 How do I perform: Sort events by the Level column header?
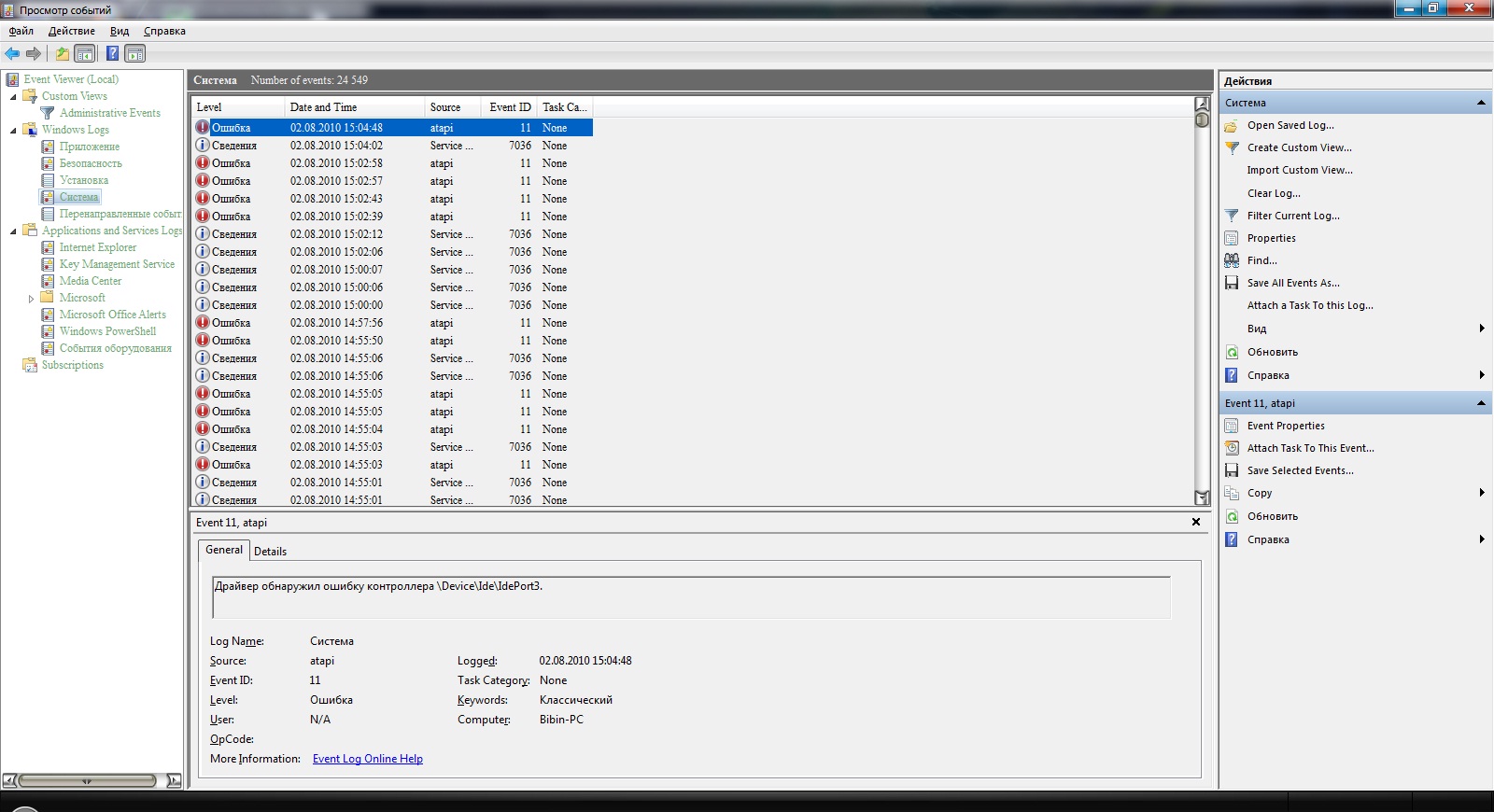pos(238,107)
